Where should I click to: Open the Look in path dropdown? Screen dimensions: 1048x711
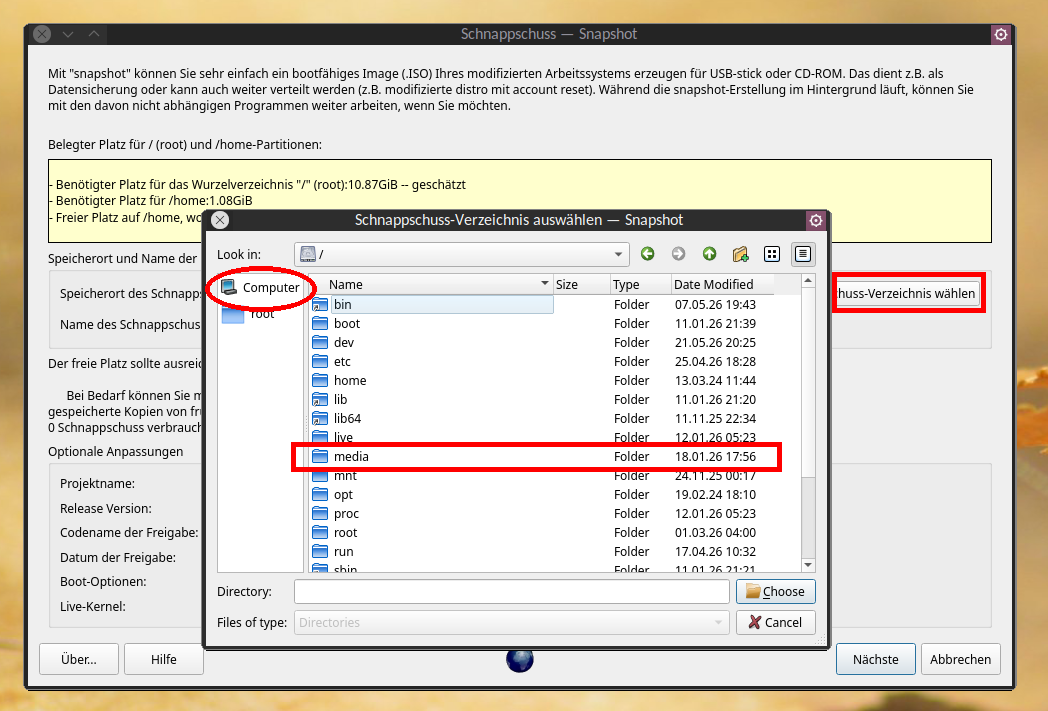[618, 254]
